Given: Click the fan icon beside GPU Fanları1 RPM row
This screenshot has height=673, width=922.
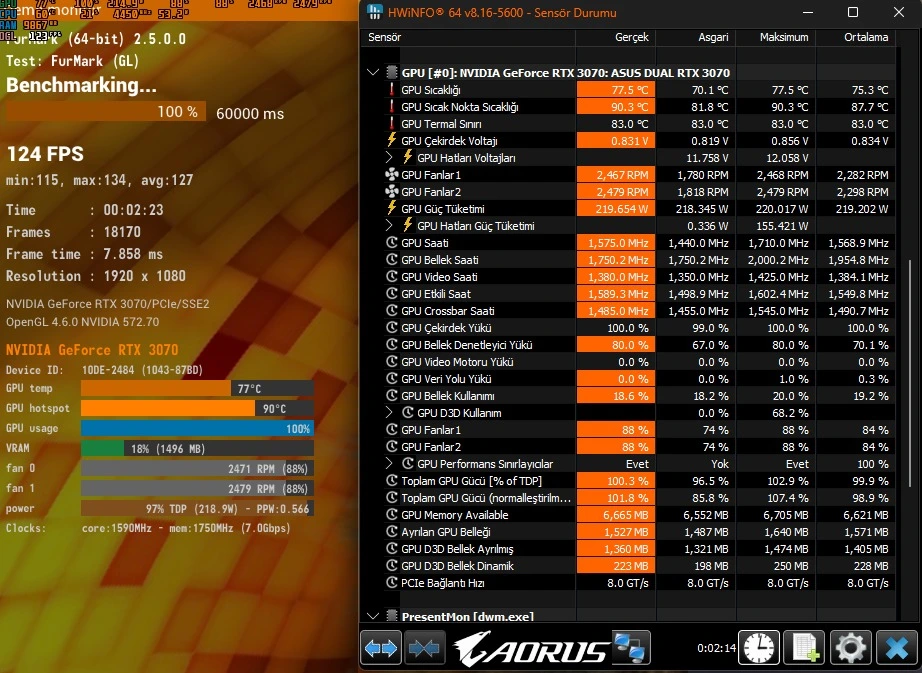Looking at the screenshot, I should tap(392, 175).
